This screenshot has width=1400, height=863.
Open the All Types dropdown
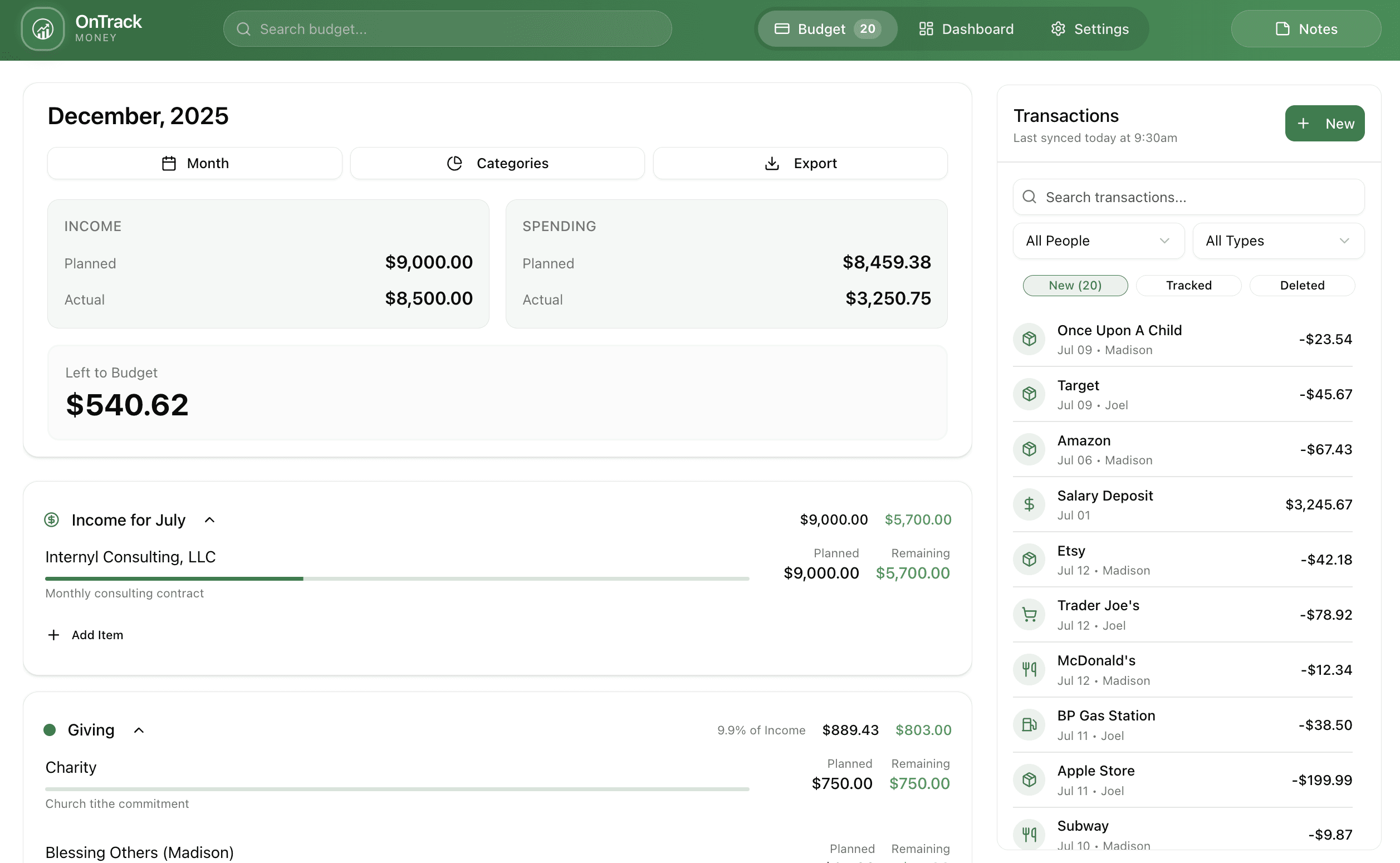coord(1277,241)
